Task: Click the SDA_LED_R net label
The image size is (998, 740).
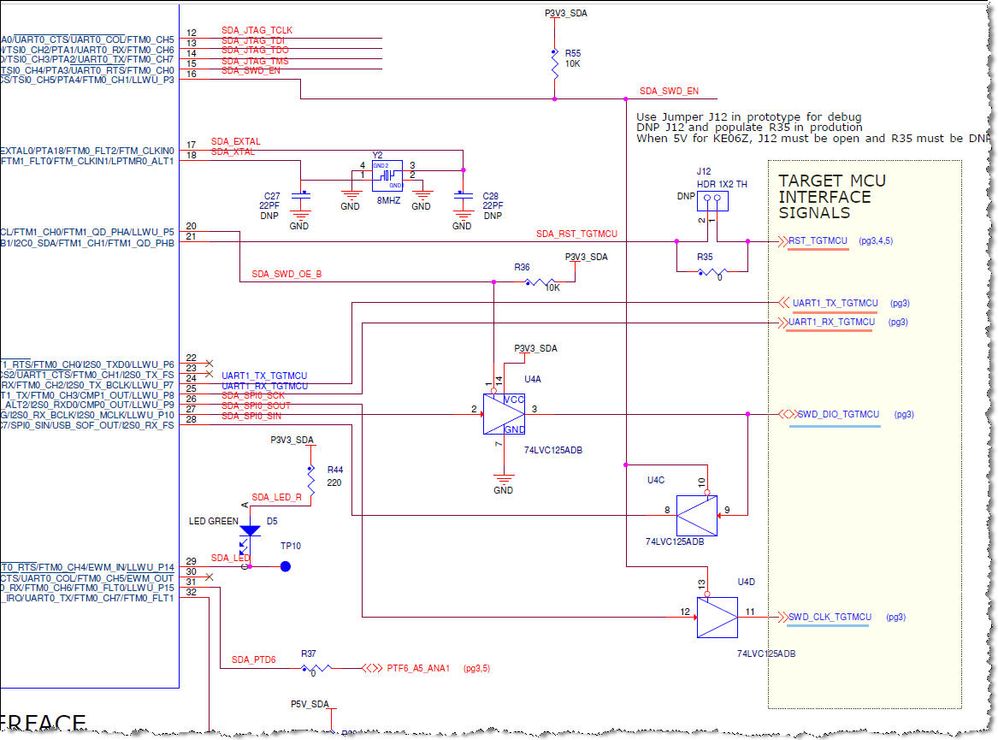Action: tap(276, 497)
